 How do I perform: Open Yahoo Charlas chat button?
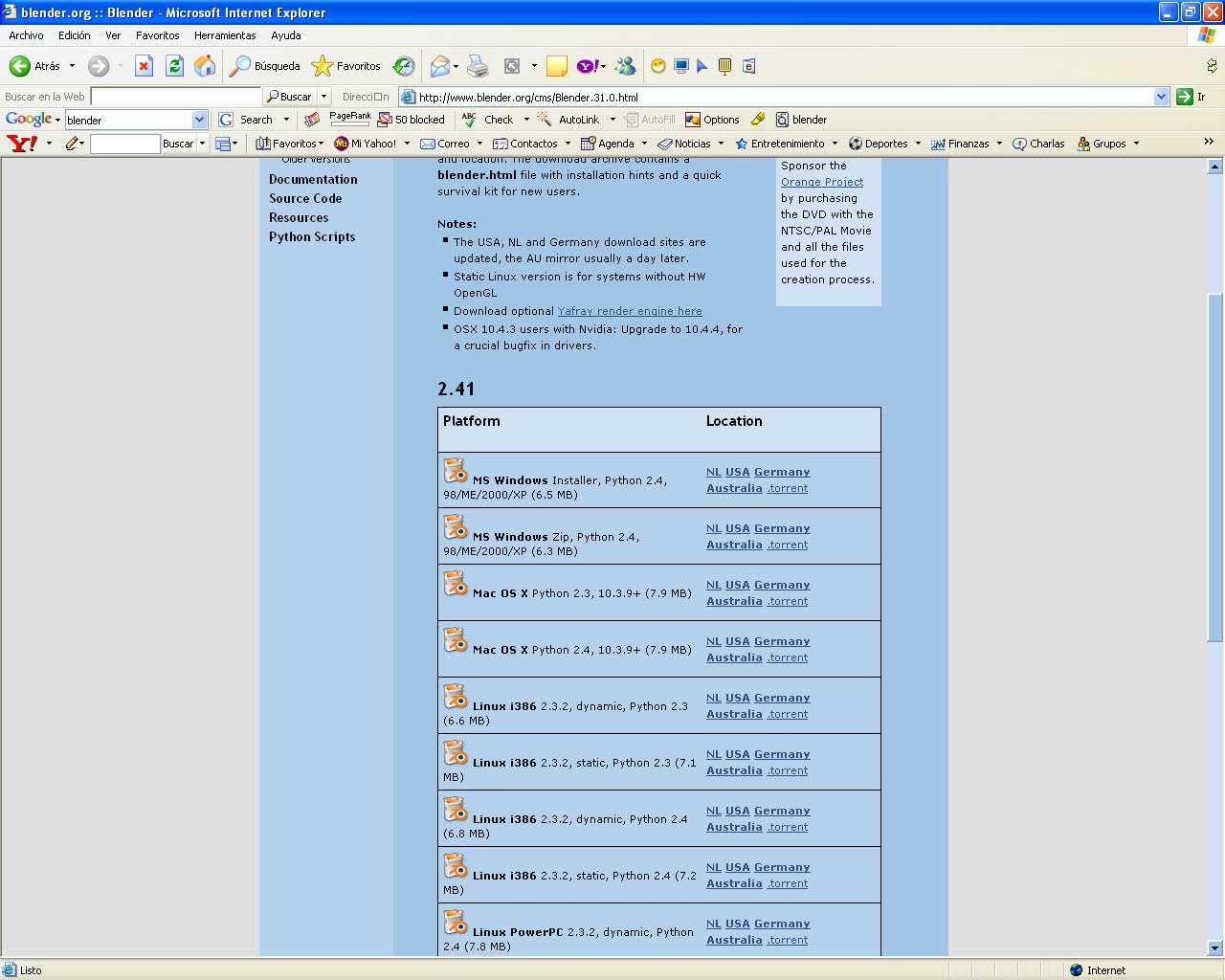[1039, 144]
